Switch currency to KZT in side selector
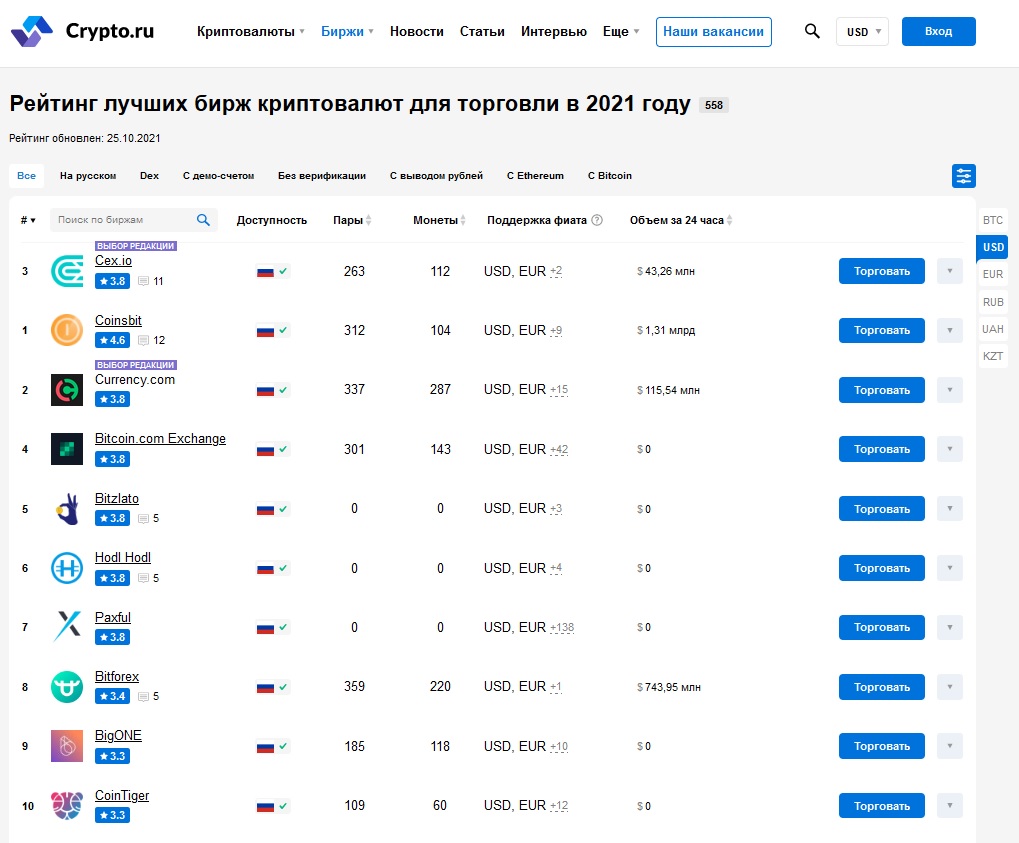The width and height of the screenshot is (1019, 843). (x=992, y=356)
